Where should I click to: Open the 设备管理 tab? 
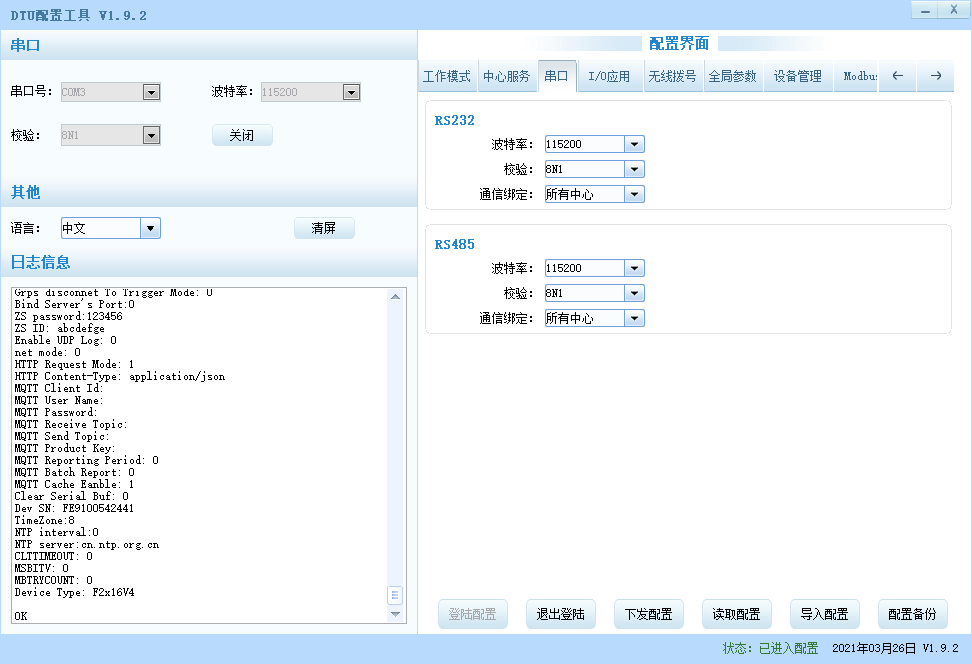point(797,76)
